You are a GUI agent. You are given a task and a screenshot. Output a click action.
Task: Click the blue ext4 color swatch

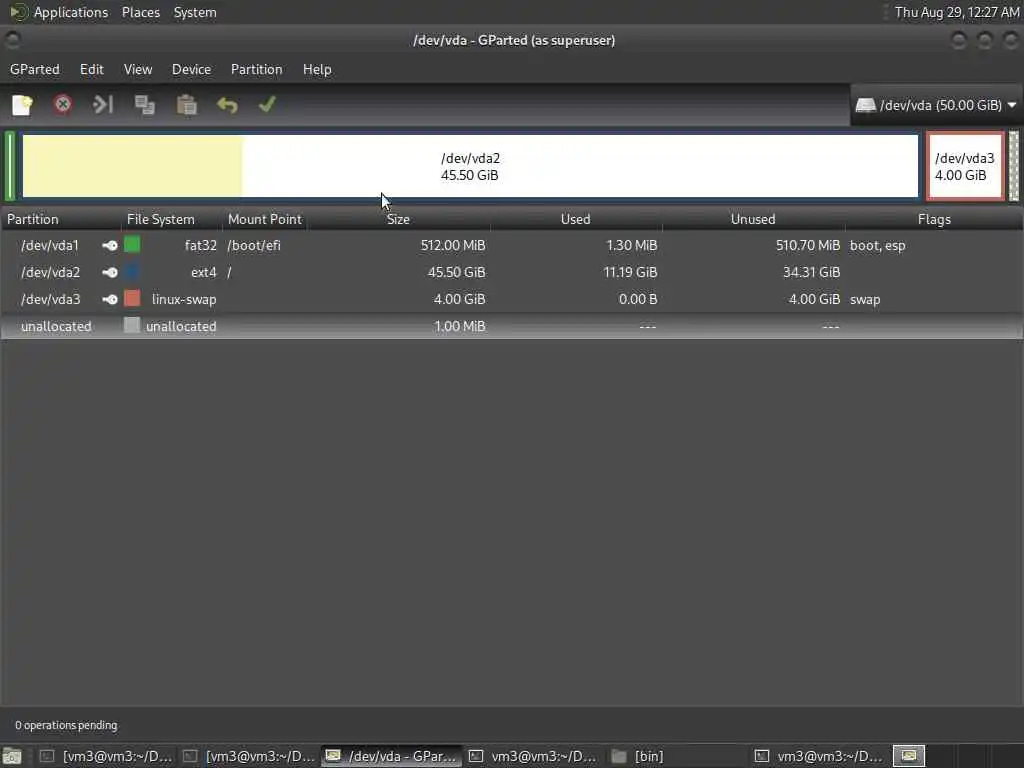click(132, 272)
